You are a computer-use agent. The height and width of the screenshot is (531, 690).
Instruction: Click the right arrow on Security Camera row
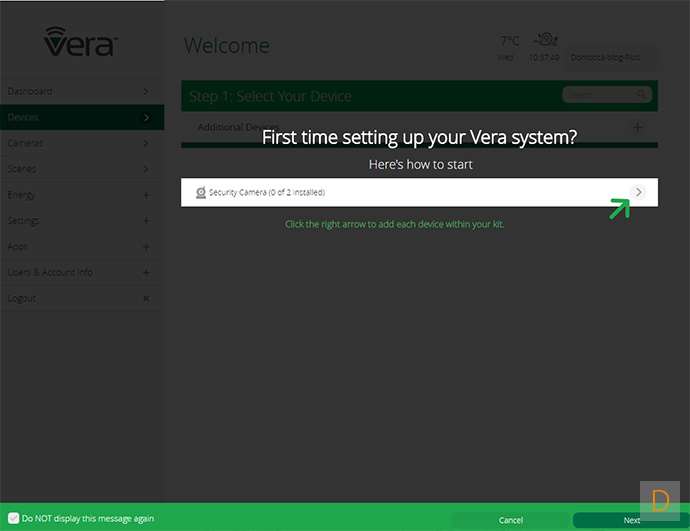[x=639, y=192]
